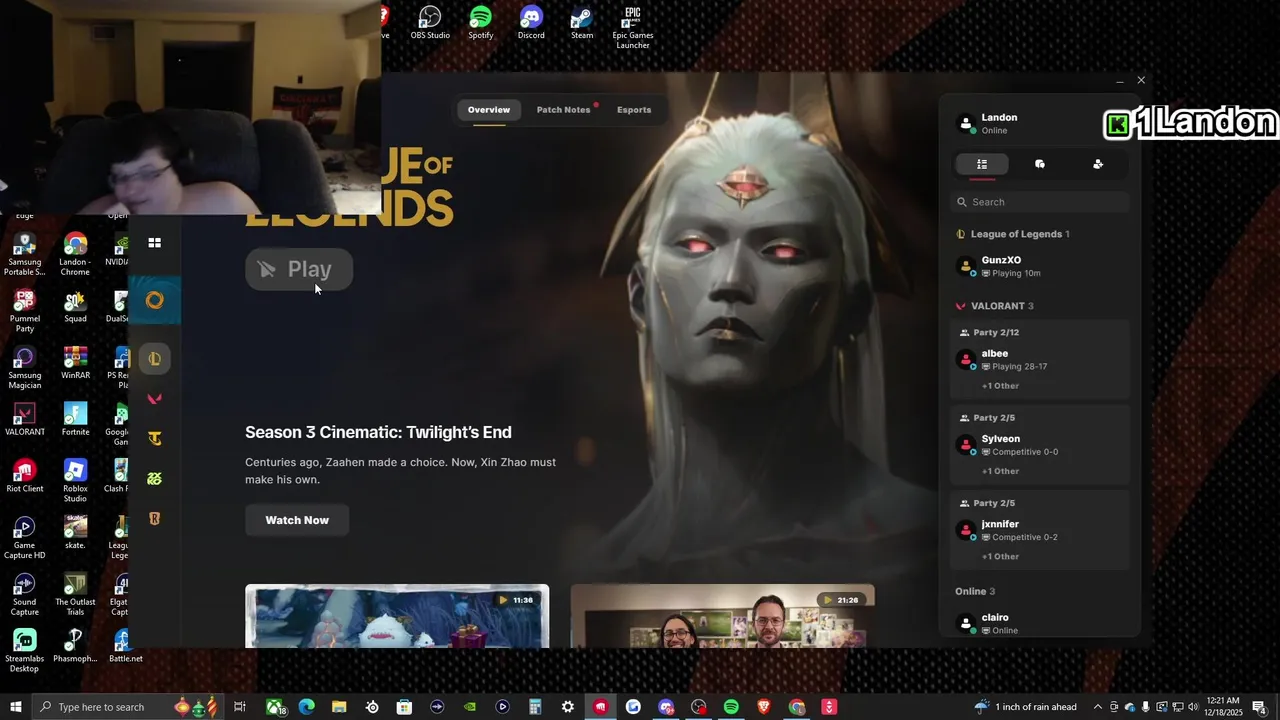Select the League of Legends game icon in sidebar
Image resolution: width=1280 pixels, height=720 pixels.
[155, 359]
